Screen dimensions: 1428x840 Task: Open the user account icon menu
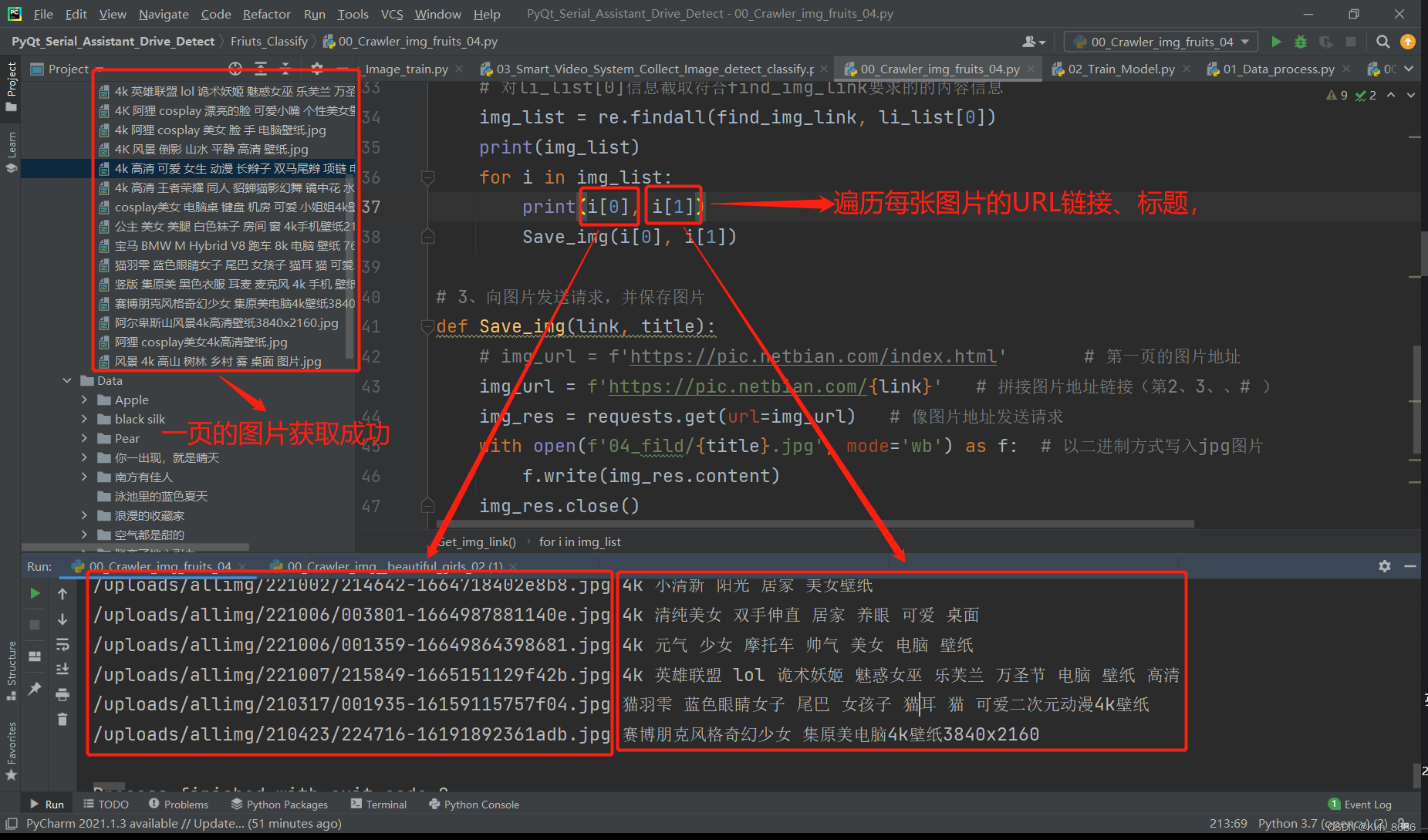coord(1033,42)
